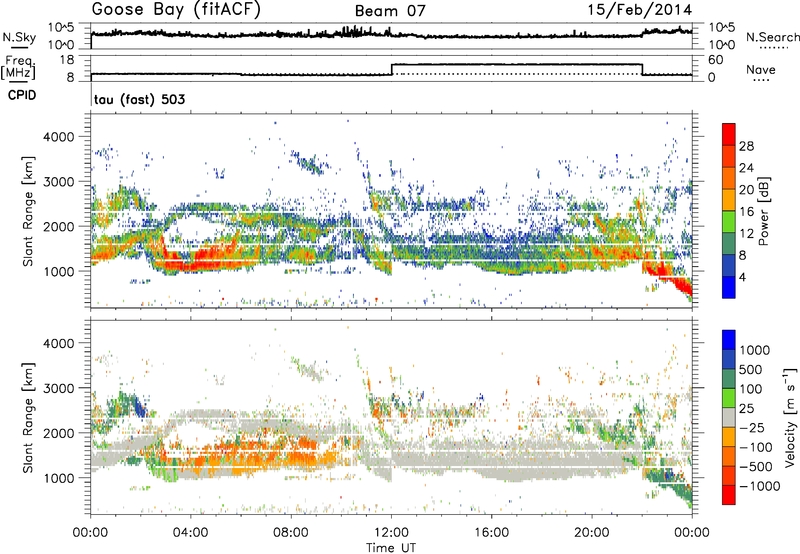Click the 'Time UT' axis title
Viewport: 800px width, 554px height.
click(x=391, y=548)
